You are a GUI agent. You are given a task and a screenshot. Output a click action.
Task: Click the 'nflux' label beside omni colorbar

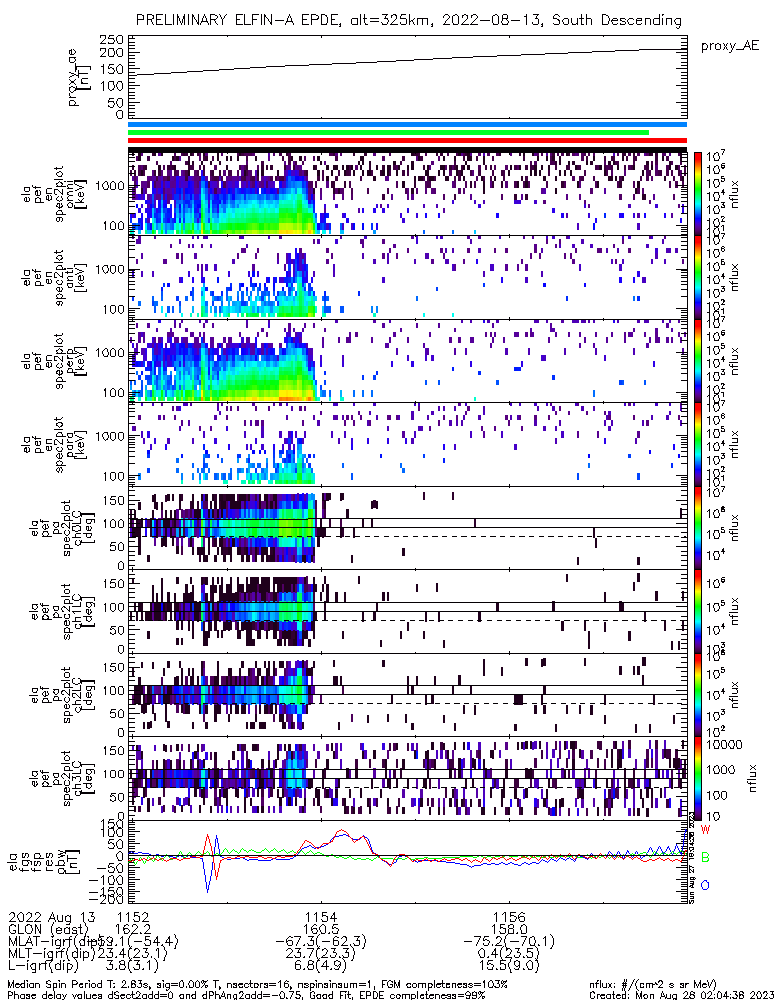tap(734, 194)
